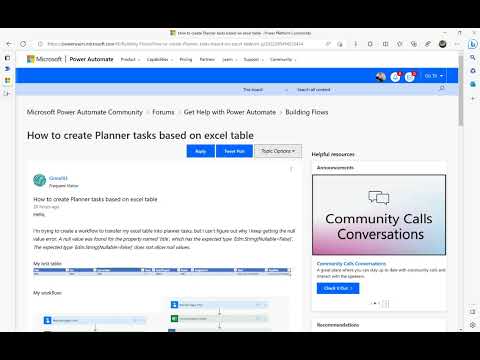Open the Pricing menu item
Screen dimensions: 480x360
tap(186, 59)
